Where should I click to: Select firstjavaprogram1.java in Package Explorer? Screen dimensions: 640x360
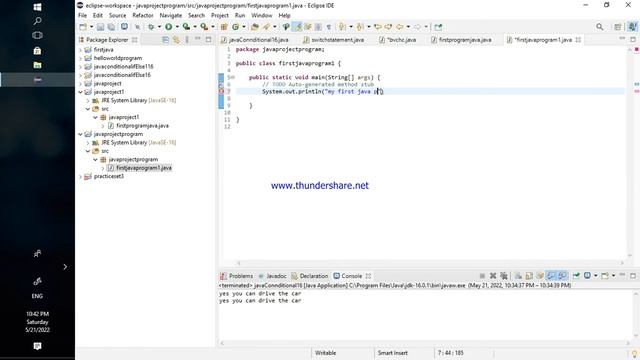pos(144,168)
